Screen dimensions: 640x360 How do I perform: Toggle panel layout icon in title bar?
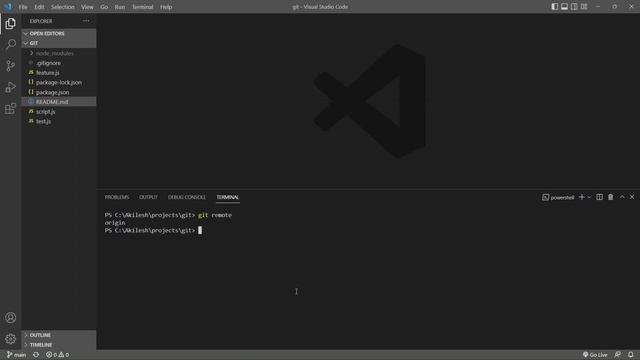coord(564,7)
